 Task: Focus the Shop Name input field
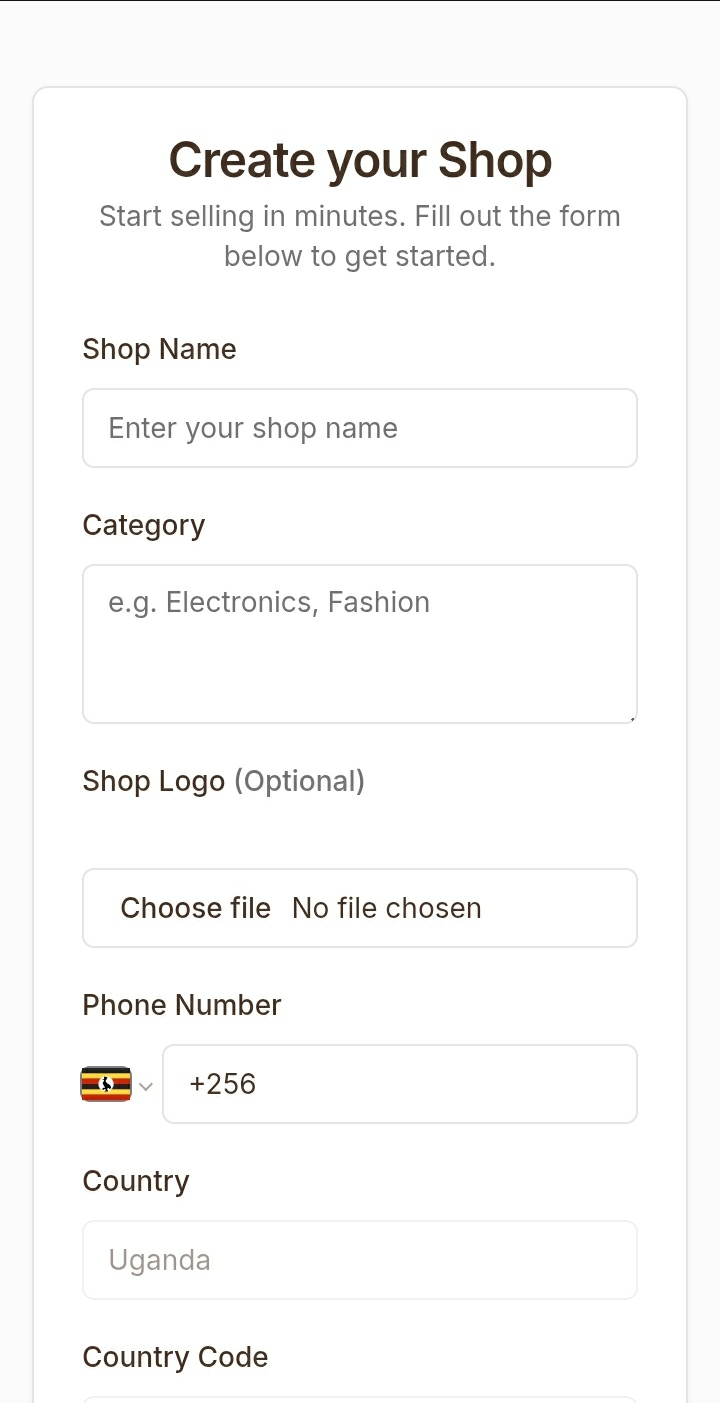coord(360,428)
